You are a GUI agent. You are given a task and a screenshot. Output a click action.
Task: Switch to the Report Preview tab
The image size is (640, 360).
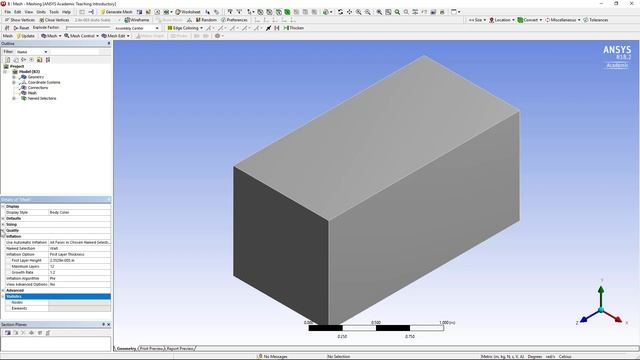point(180,349)
